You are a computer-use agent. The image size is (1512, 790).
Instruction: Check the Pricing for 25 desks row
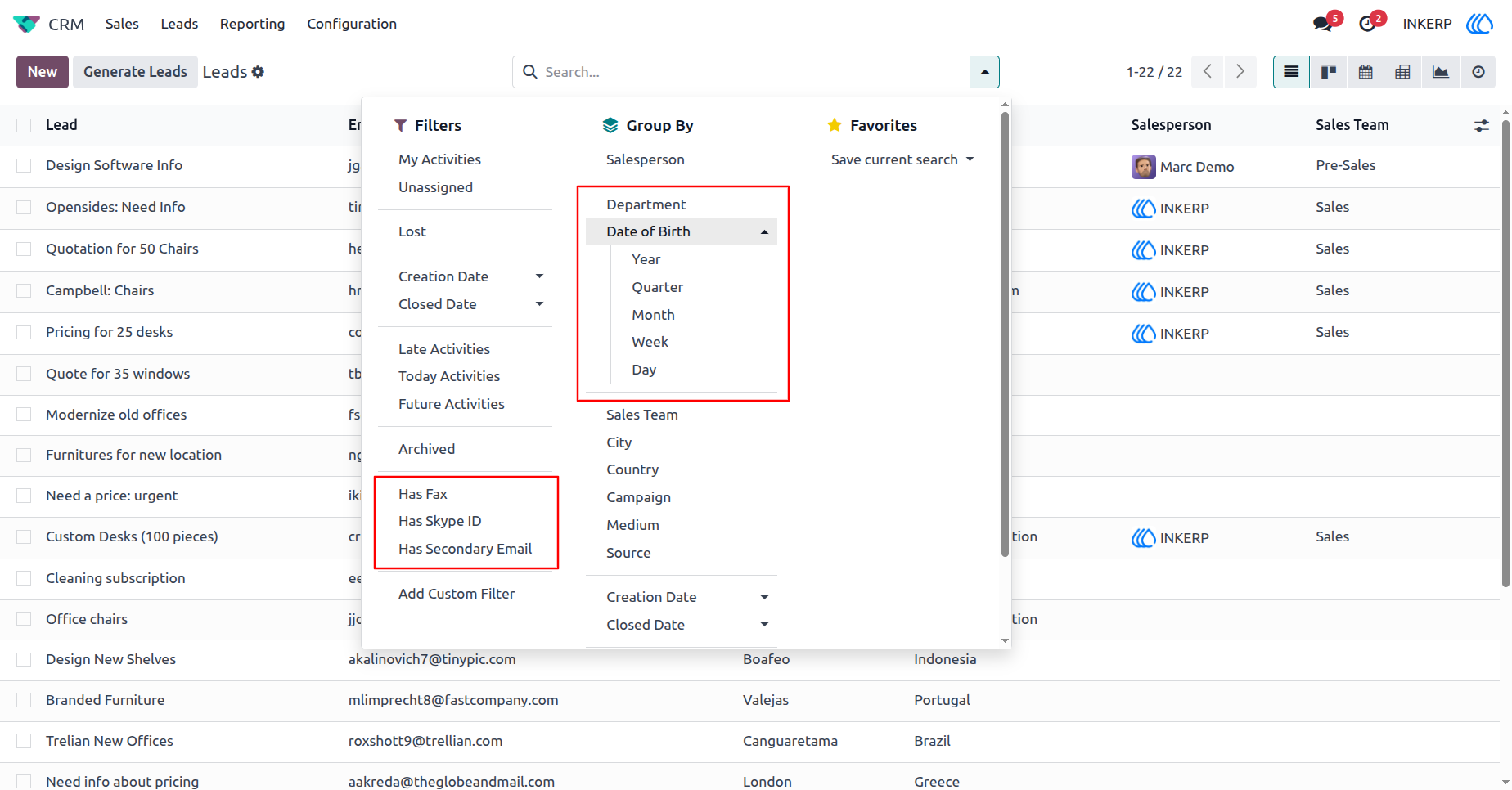tap(24, 332)
